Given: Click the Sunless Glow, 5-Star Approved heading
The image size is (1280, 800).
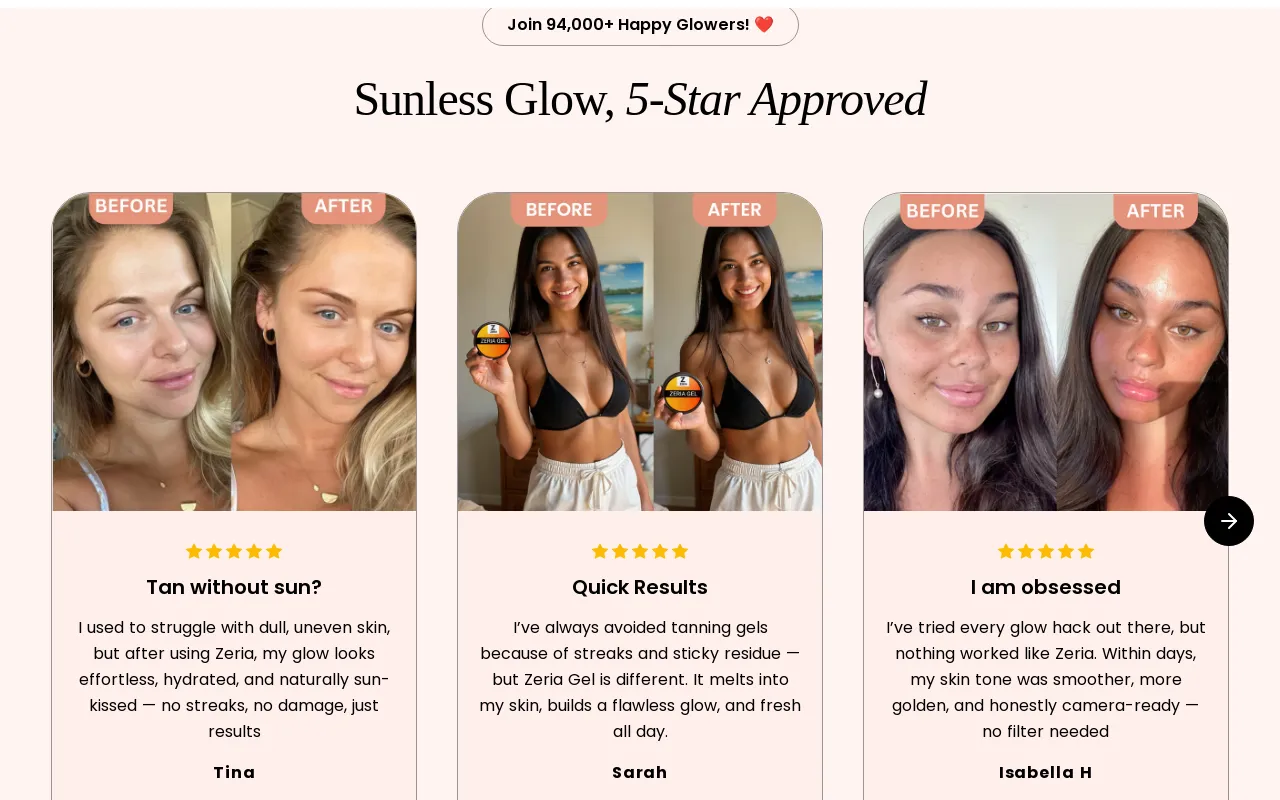Looking at the screenshot, I should click(x=640, y=99).
